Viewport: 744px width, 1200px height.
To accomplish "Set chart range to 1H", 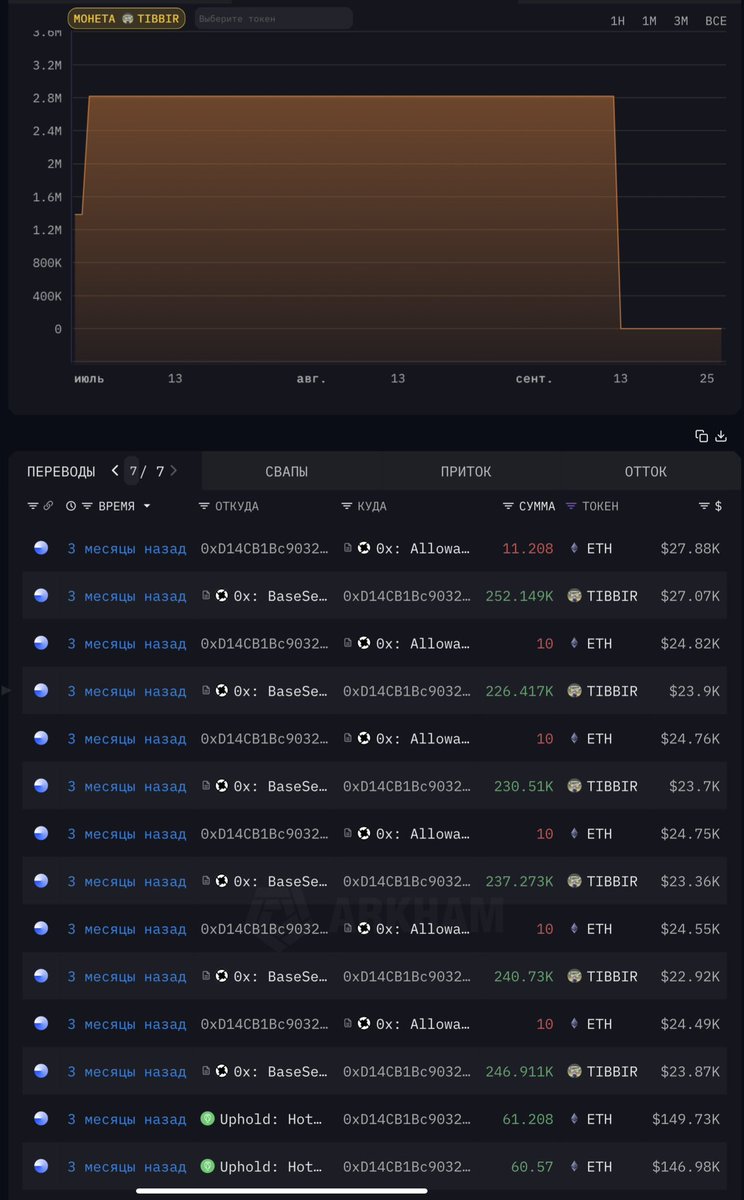I will [618, 21].
